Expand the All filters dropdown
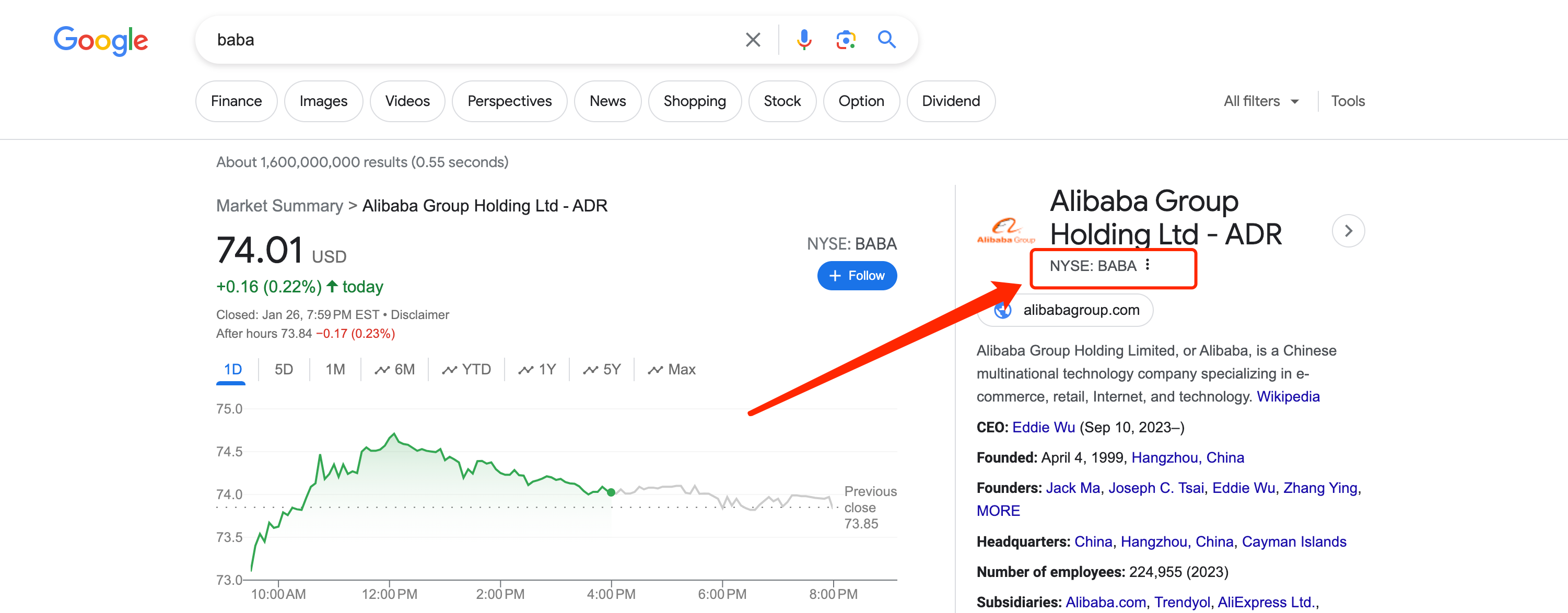The image size is (1568, 613). point(1261,101)
